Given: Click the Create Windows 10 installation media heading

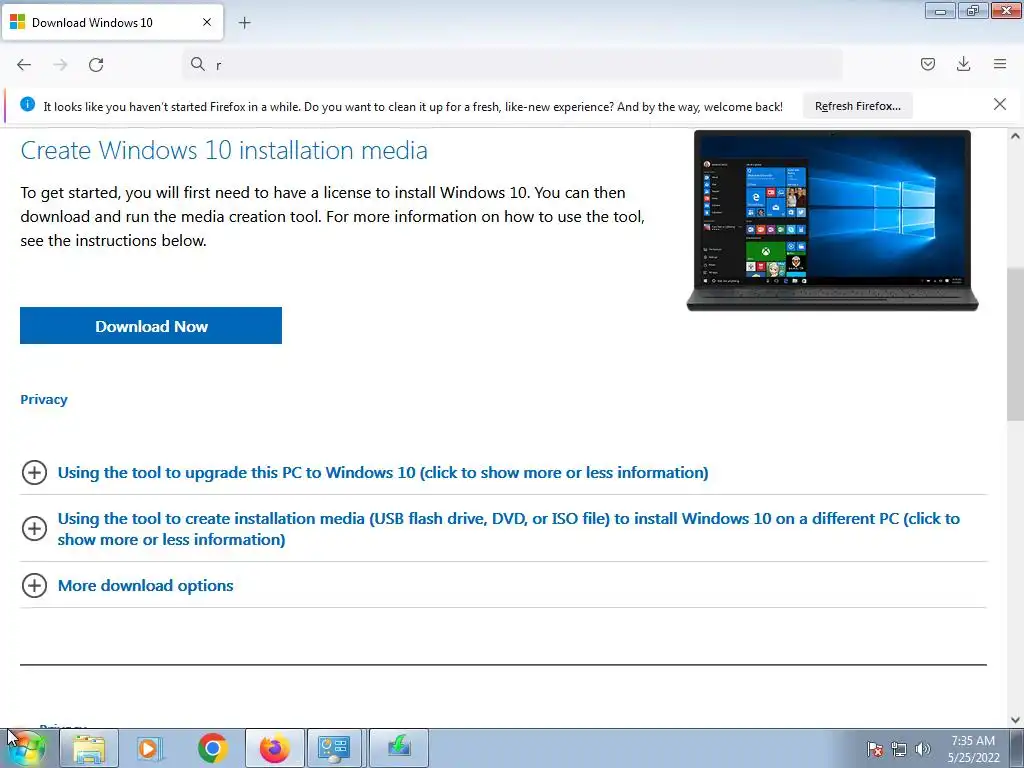Looking at the screenshot, I should pyautogui.click(x=224, y=150).
